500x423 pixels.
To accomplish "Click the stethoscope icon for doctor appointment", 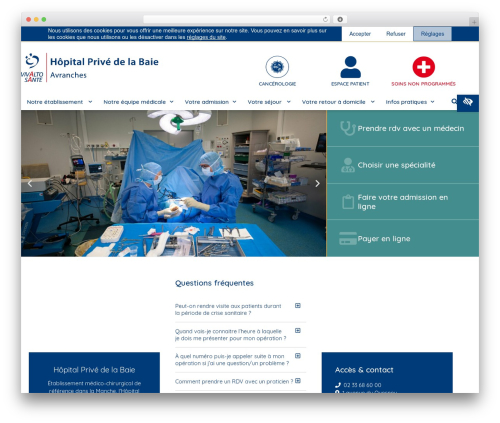I will pyautogui.click(x=348, y=128).
